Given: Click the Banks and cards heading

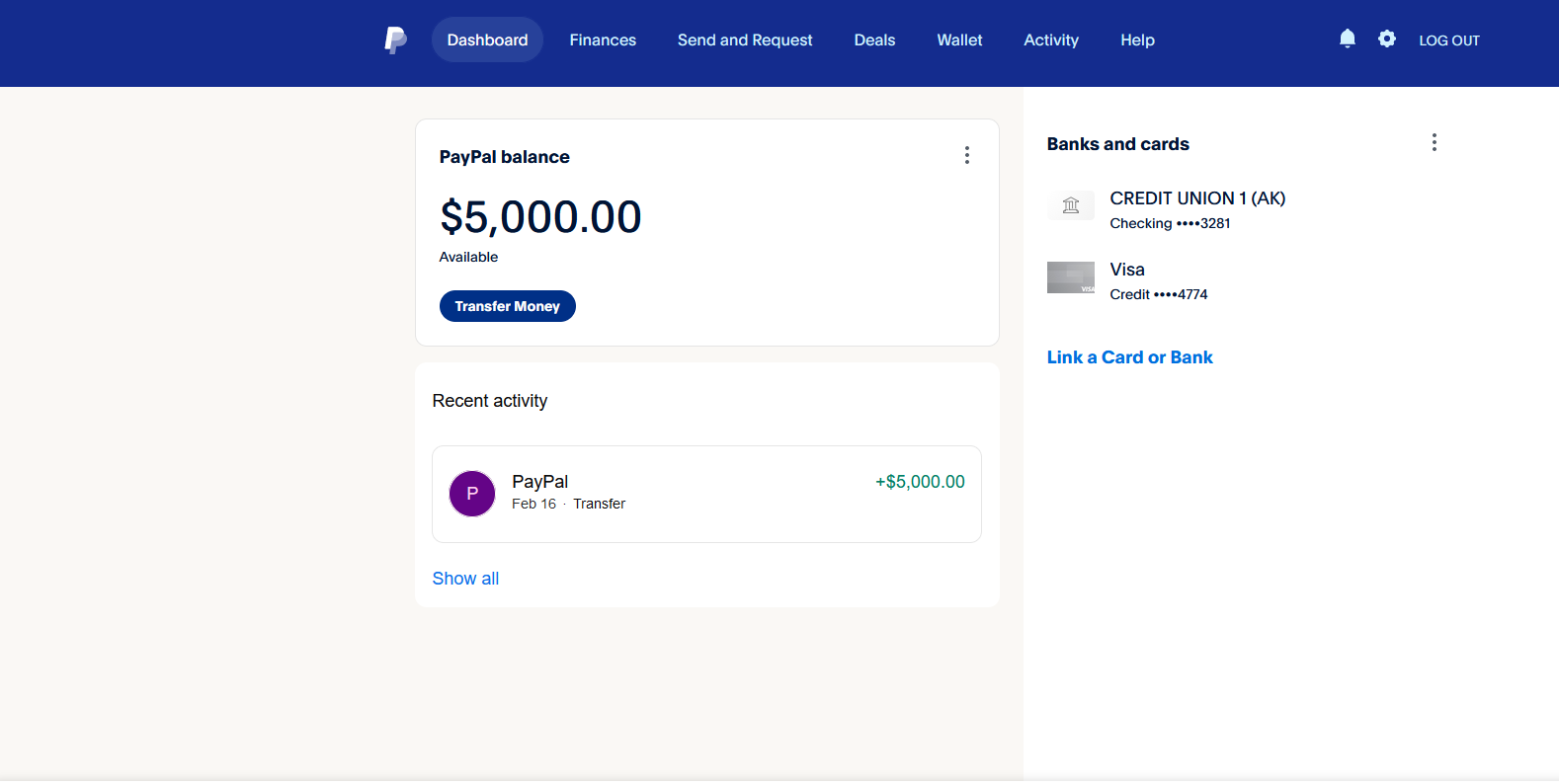Looking at the screenshot, I should click(1117, 144).
